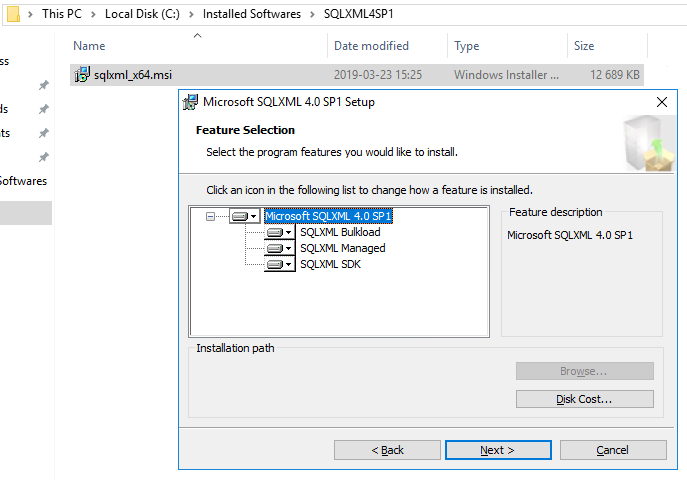
Task: Click the file size 12 689 KB
Action: tap(615, 75)
